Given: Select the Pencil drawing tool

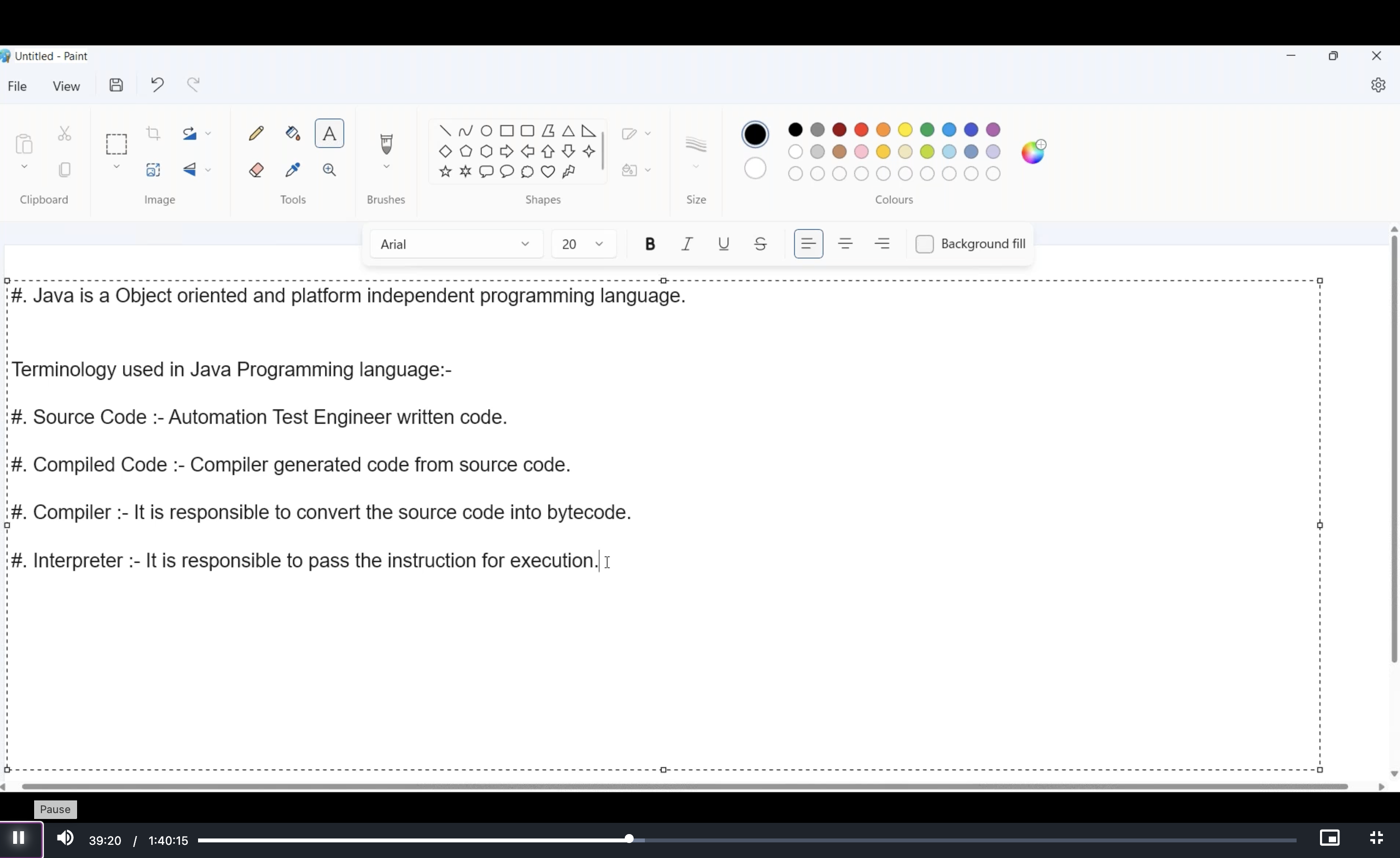Looking at the screenshot, I should [256, 133].
